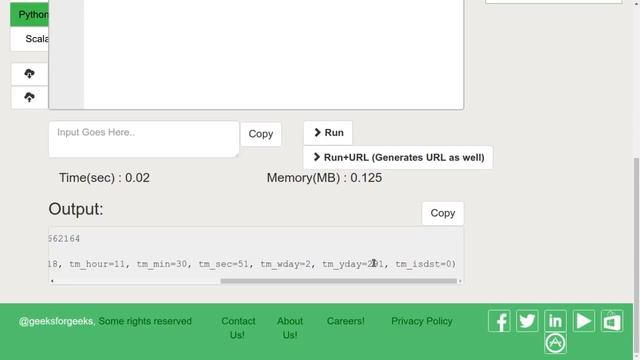The height and width of the screenshot is (360, 640).
Task: Focus the 'Input Goes Here..' field
Action: click(x=144, y=139)
